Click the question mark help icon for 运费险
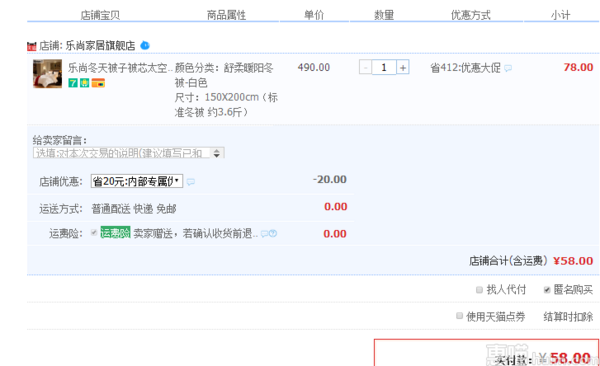Image resolution: width=600 pixels, height=366 pixels. click(x=273, y=234)
